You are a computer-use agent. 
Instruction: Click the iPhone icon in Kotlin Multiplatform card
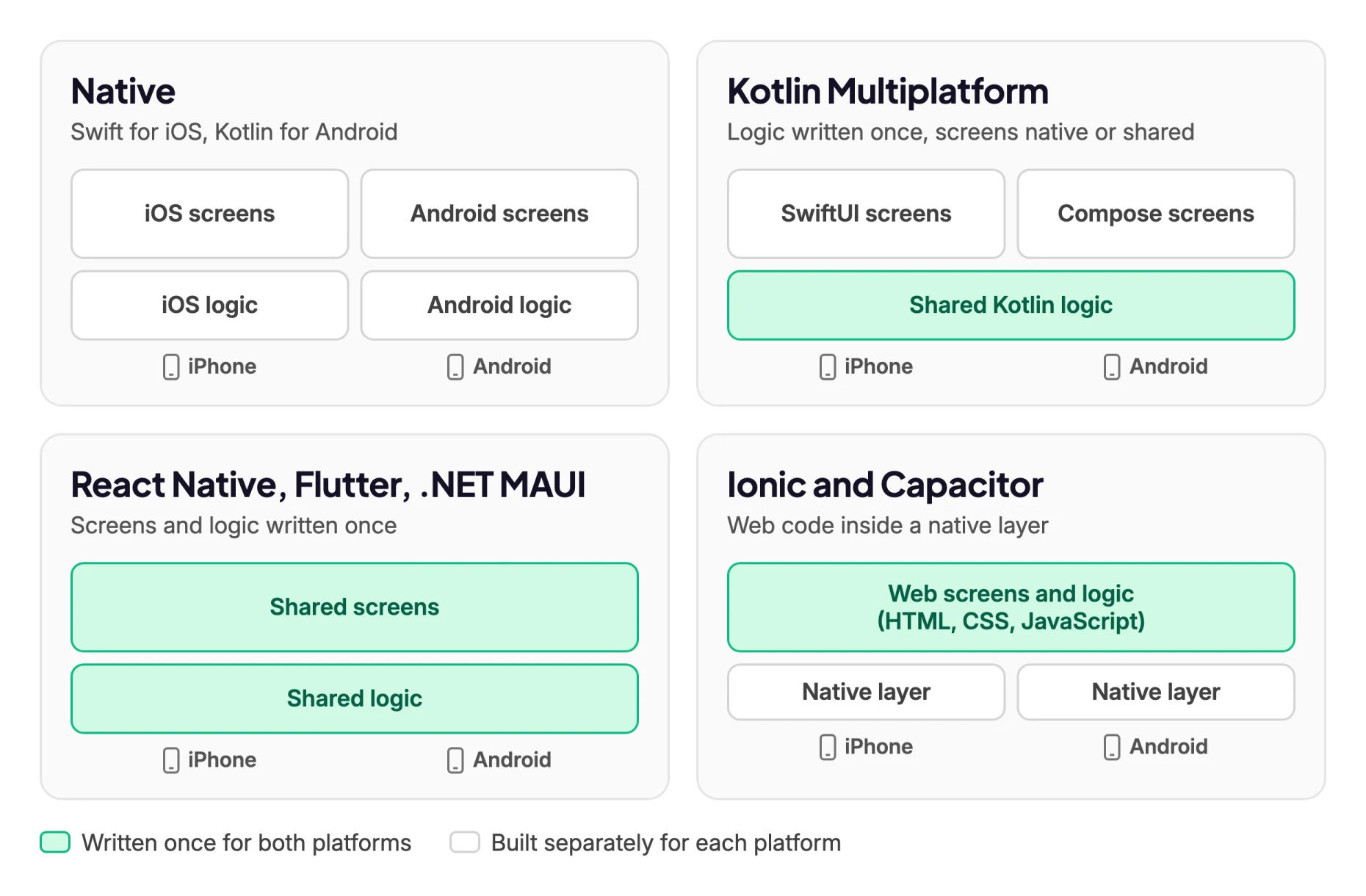tap(828, 366)
